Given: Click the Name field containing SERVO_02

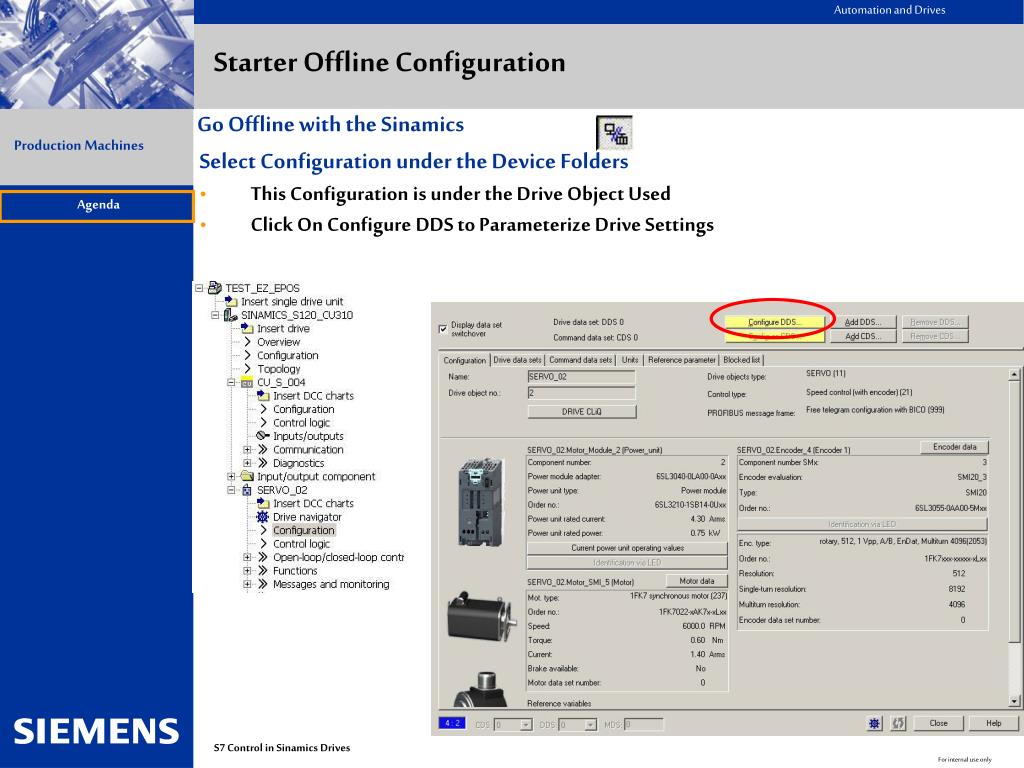Looking at the screenshot, I should click(x=581, y=377).
